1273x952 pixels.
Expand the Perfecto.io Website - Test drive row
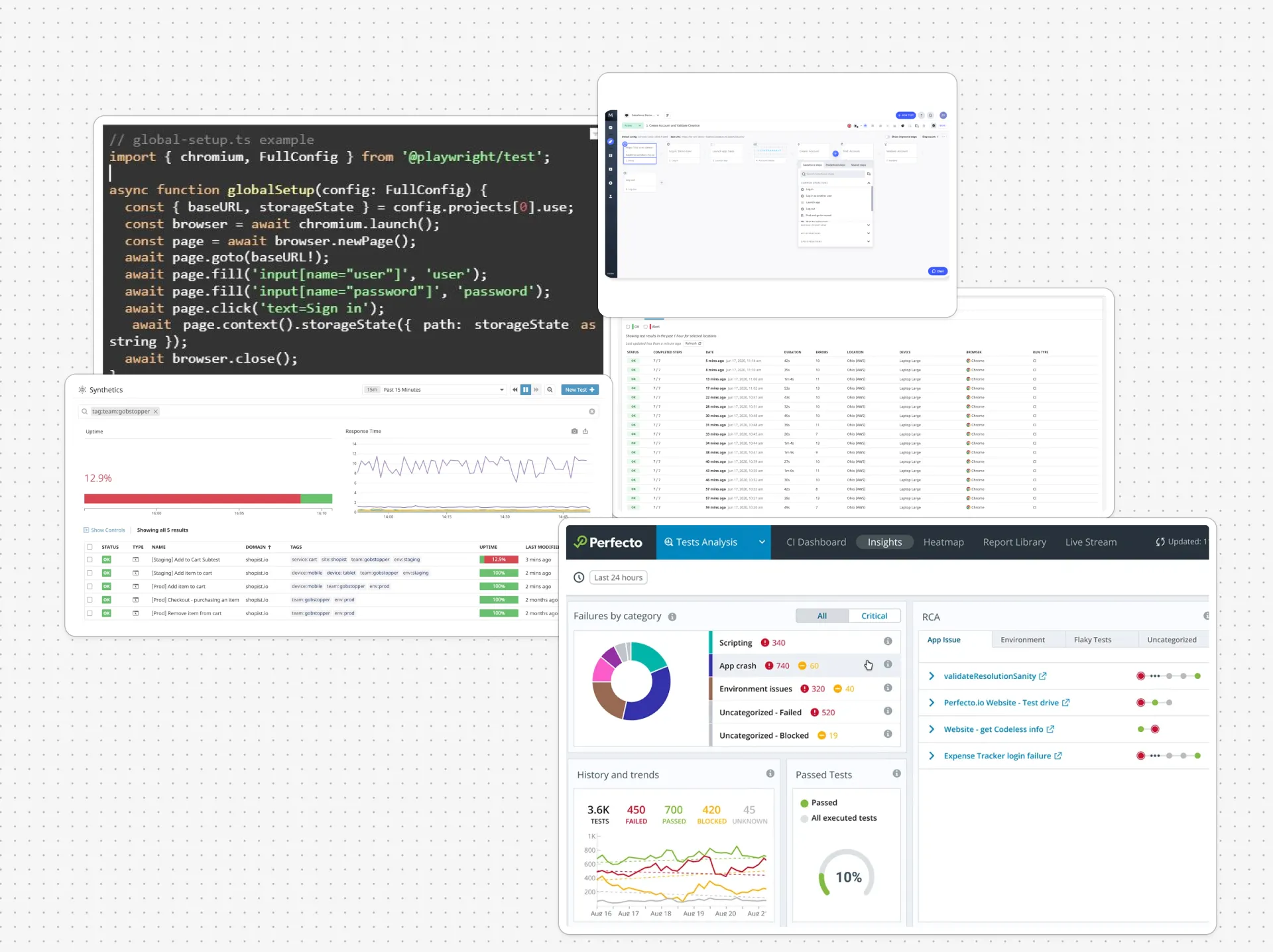coord(932,703)
